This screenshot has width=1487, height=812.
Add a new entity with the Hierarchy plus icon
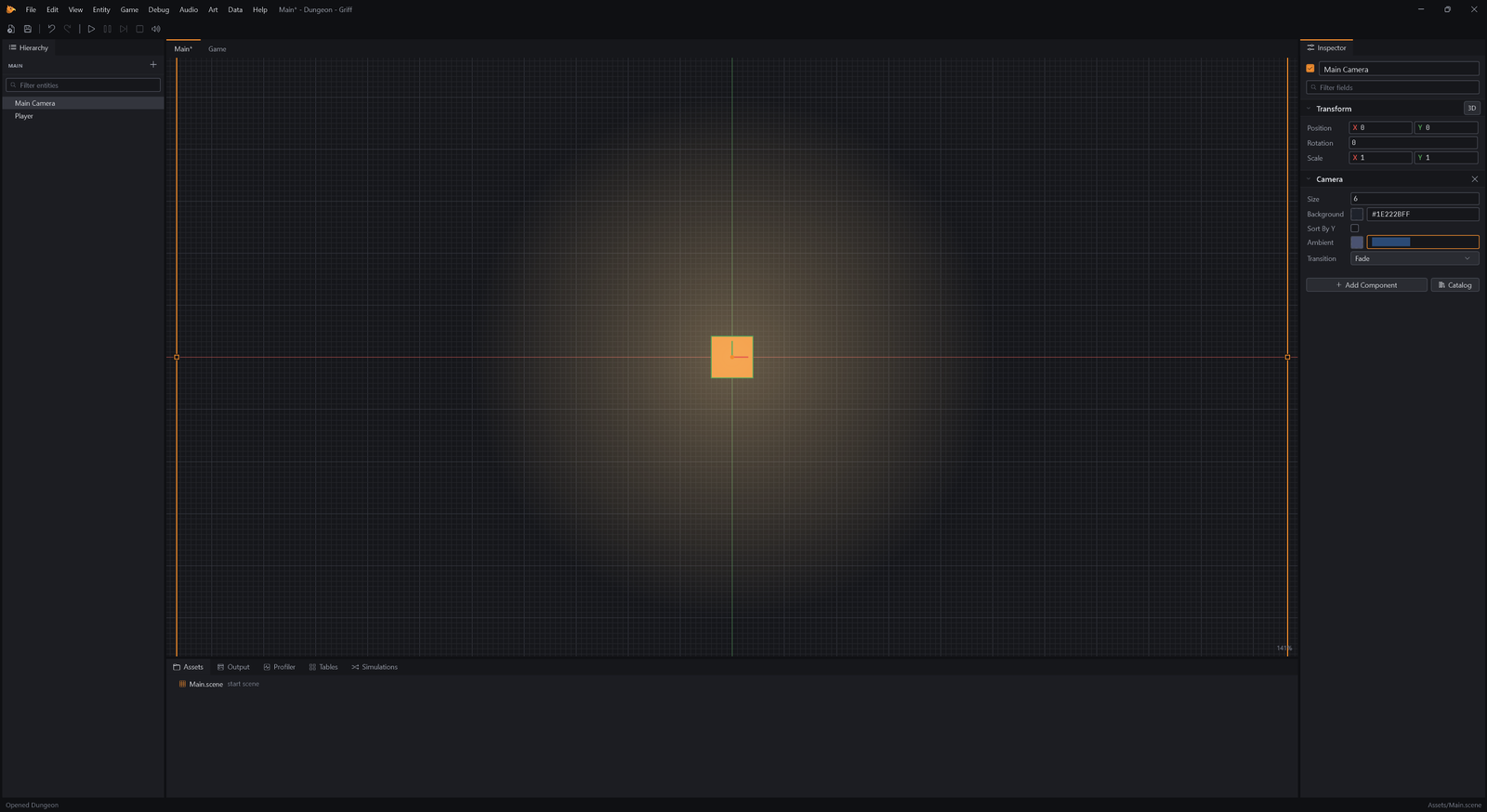click(153, 65)
